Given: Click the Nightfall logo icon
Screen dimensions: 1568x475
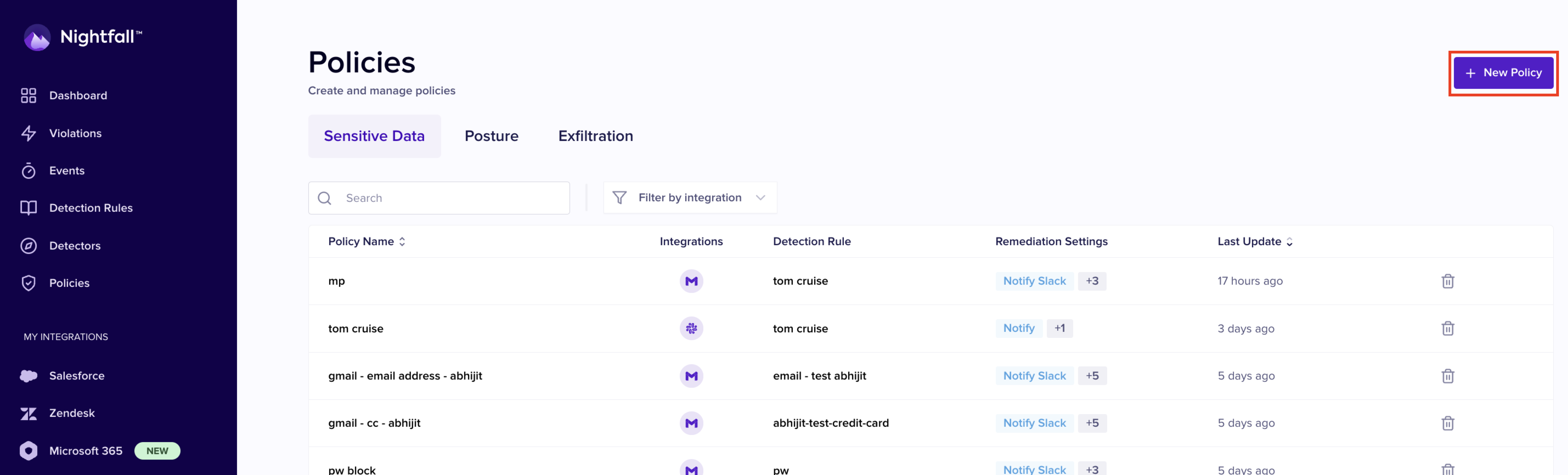Looking at the screenshot, I should tap(36, 38).
